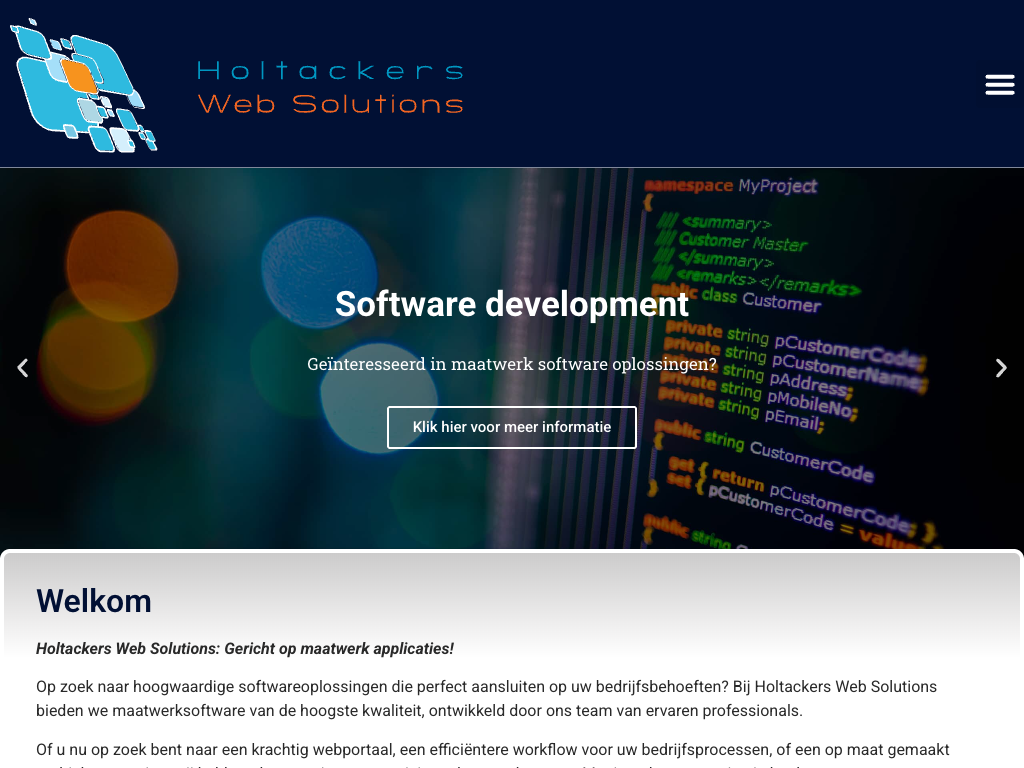Image resolution: width=1024 pixels, height=768 pixels.
Task: Click the "Welkom" heading
Action: point(94,601)
